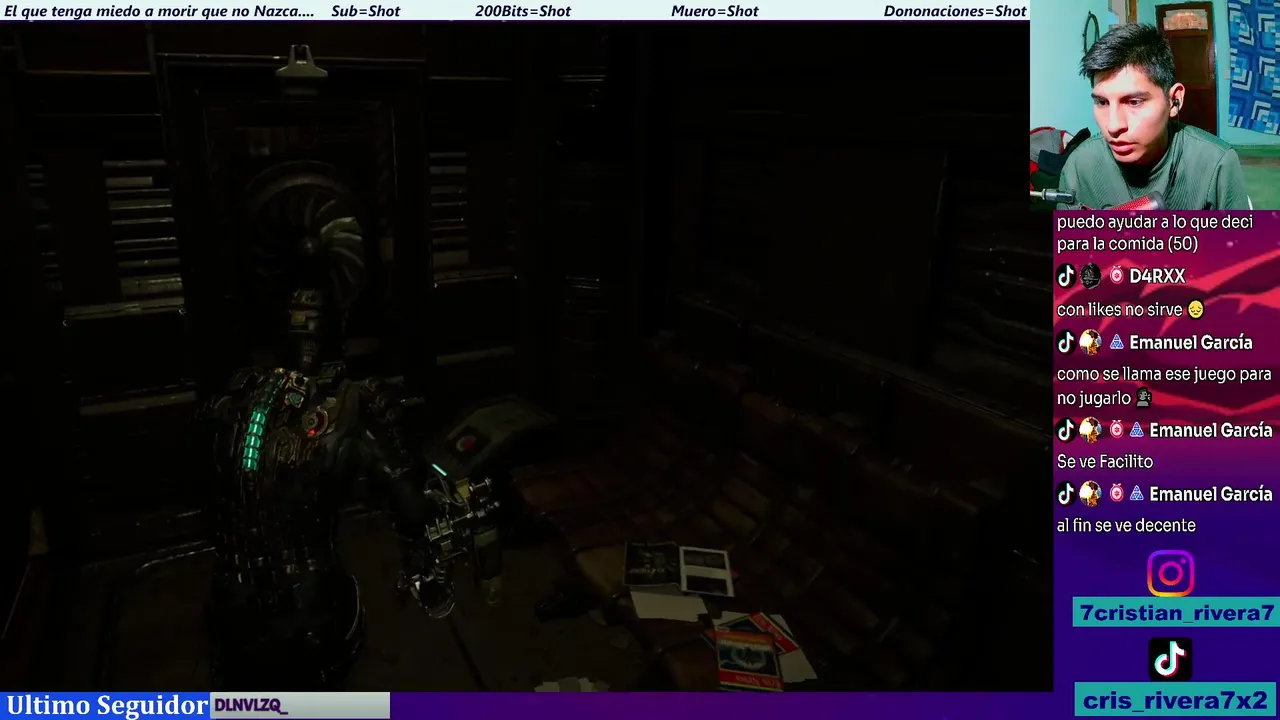Screen dimensions: 1280x720
Task: Click 'Sub=Shot' in the top banner
Action: [365, 11]
